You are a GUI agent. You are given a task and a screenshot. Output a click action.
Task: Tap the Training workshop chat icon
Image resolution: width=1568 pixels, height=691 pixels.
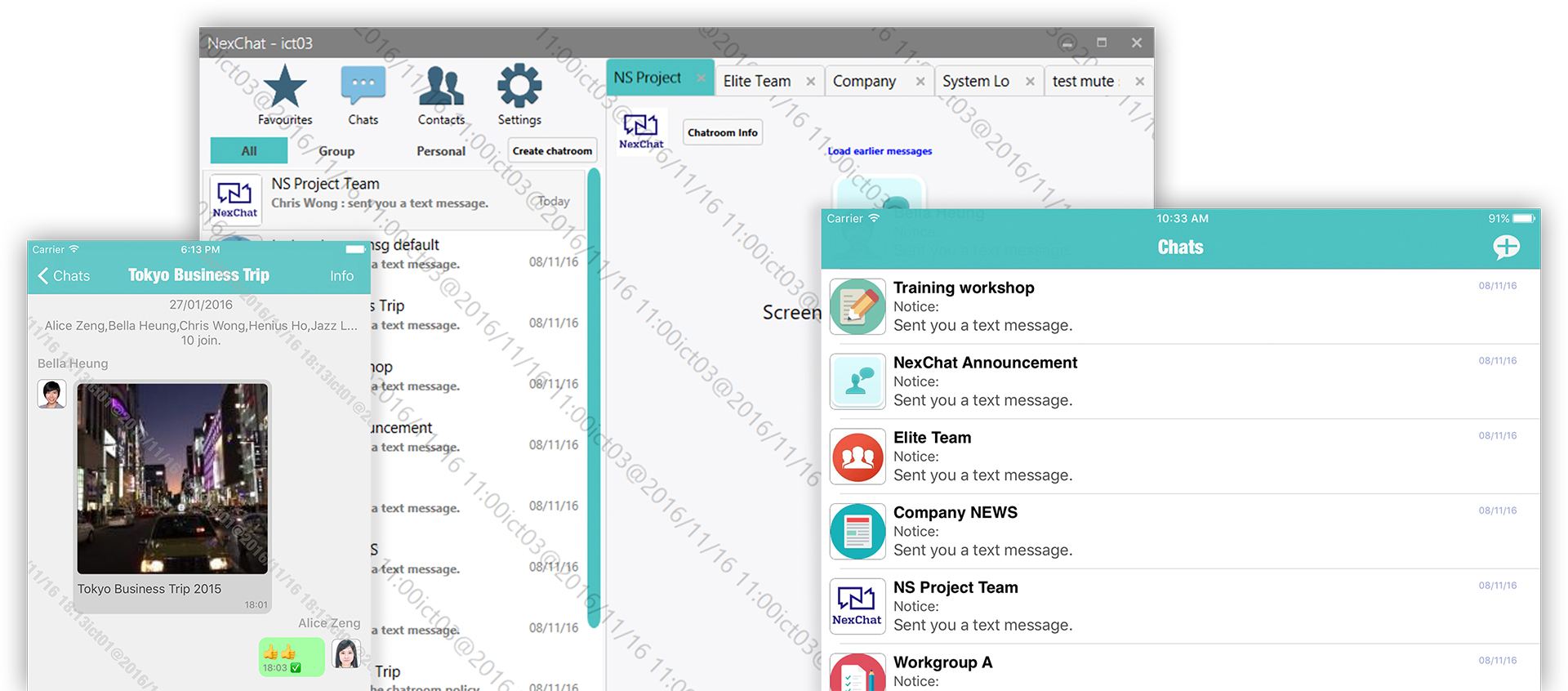[x=857, y=307]
